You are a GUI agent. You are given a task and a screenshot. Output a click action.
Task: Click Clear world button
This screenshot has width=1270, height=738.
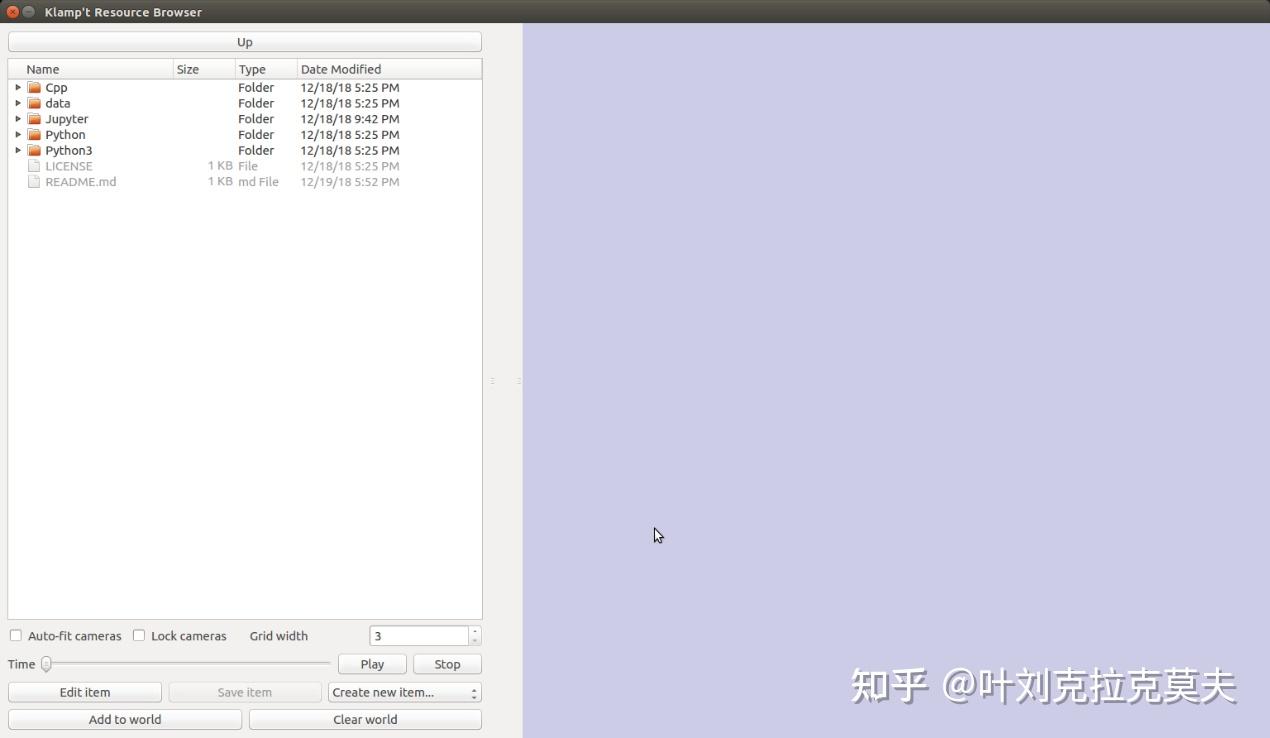pos(365,719)
